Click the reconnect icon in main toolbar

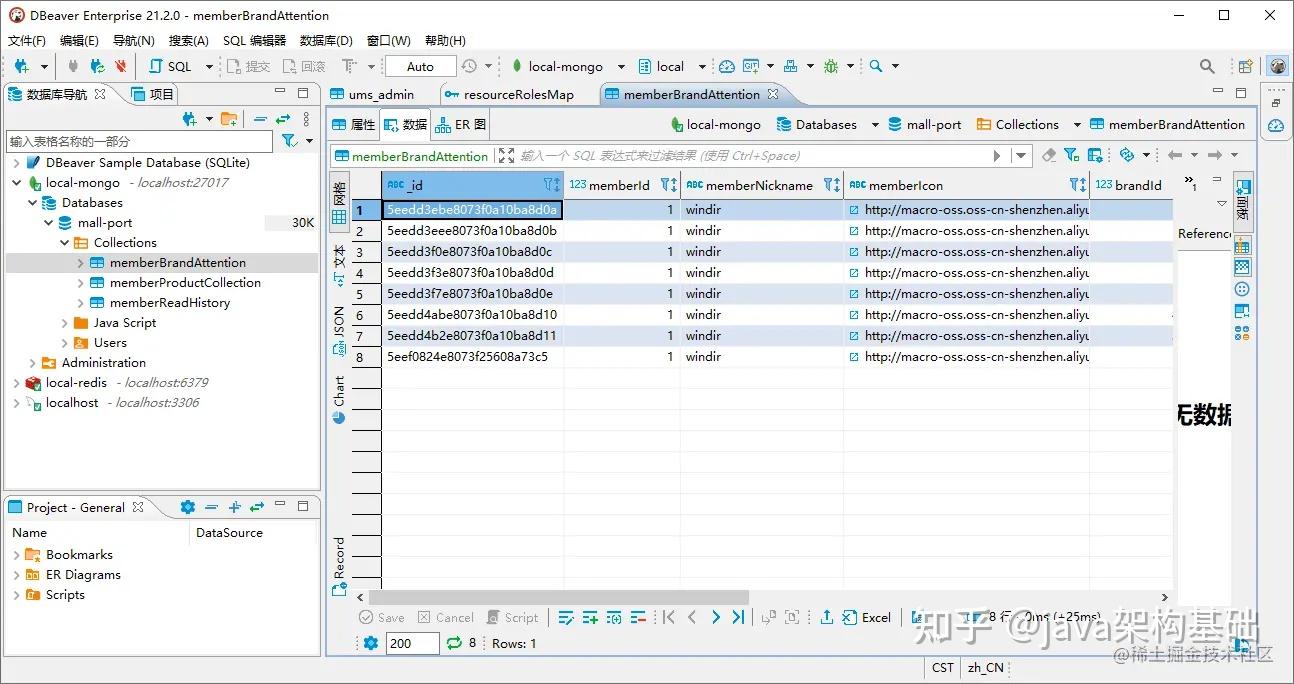coord(97,66)
